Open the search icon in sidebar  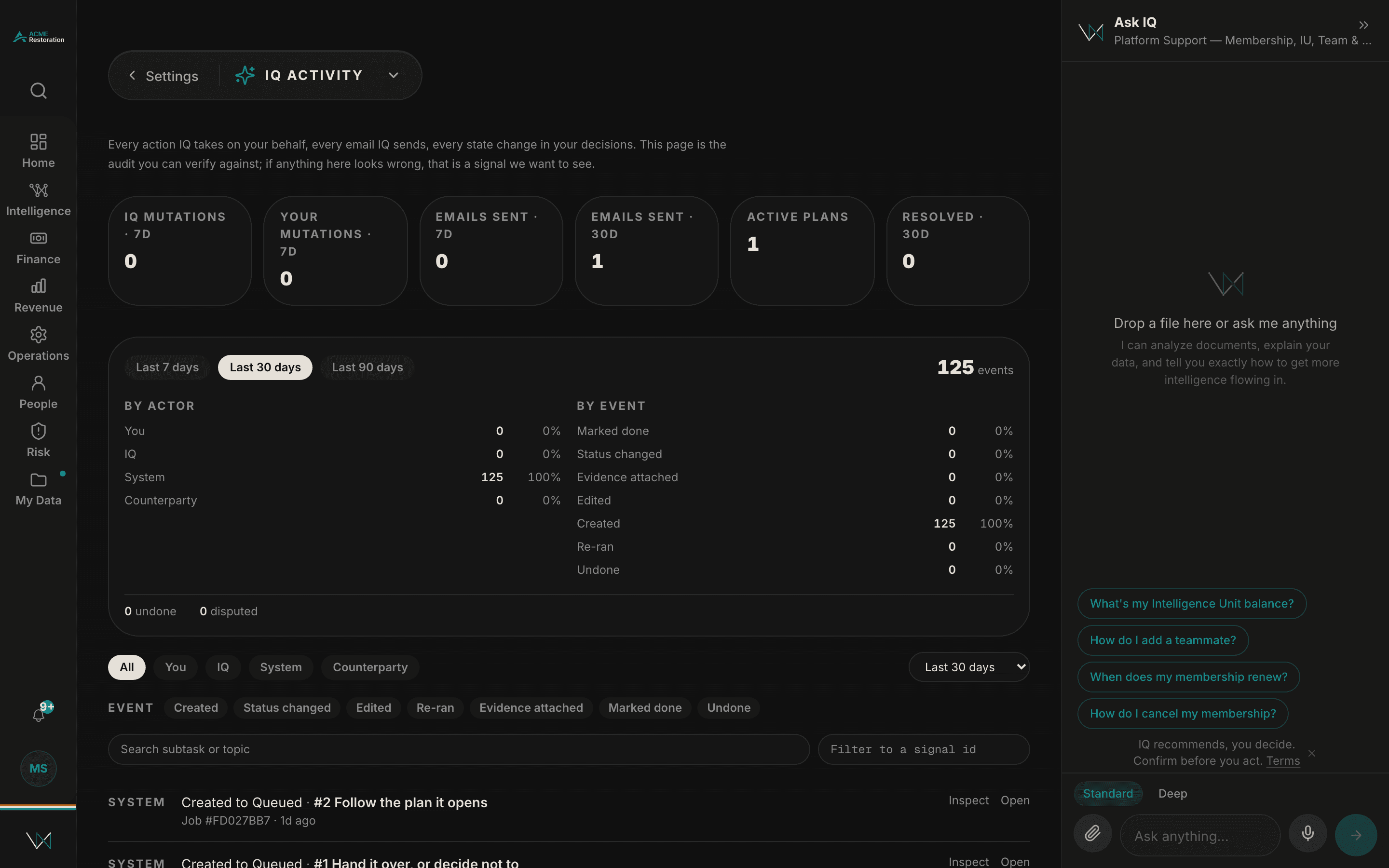[39, 91]
